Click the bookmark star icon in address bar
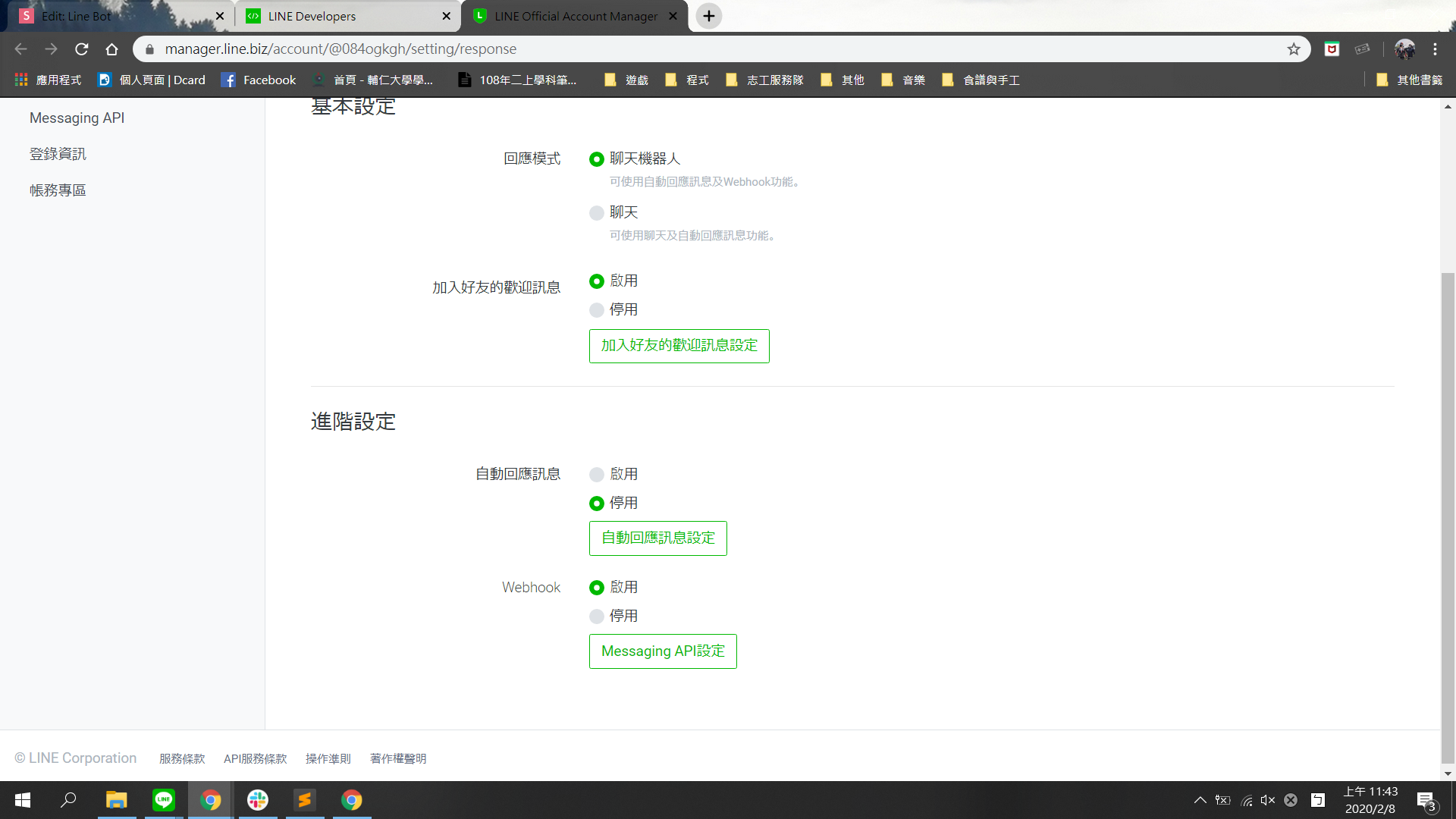The width and height of the screenshot is (1456, 819). (x=1294, y=49)
